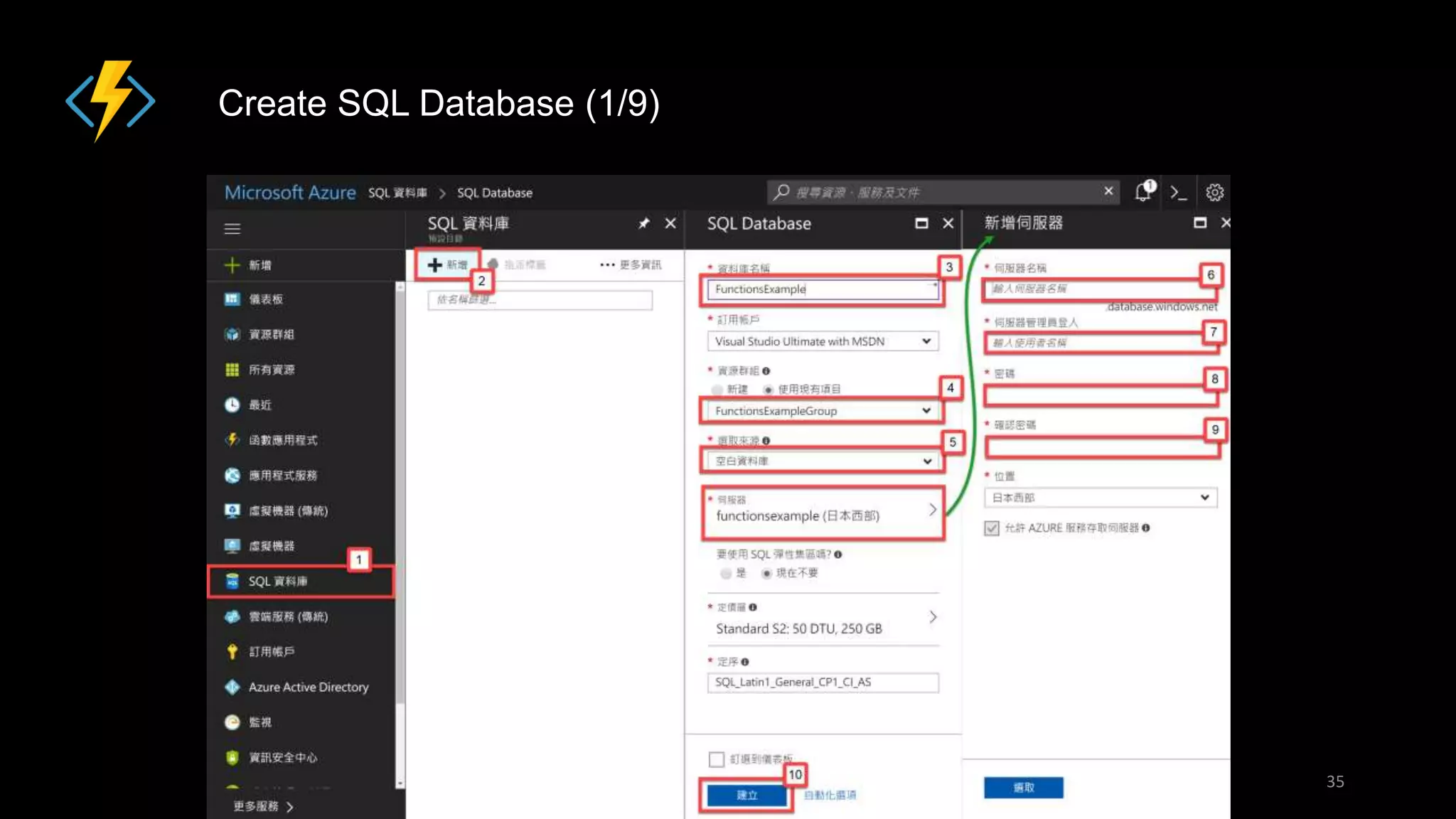Open Subscriptions (訂用帳戶) key icon
Screen dimensions: 1456x819
(232, 651)
